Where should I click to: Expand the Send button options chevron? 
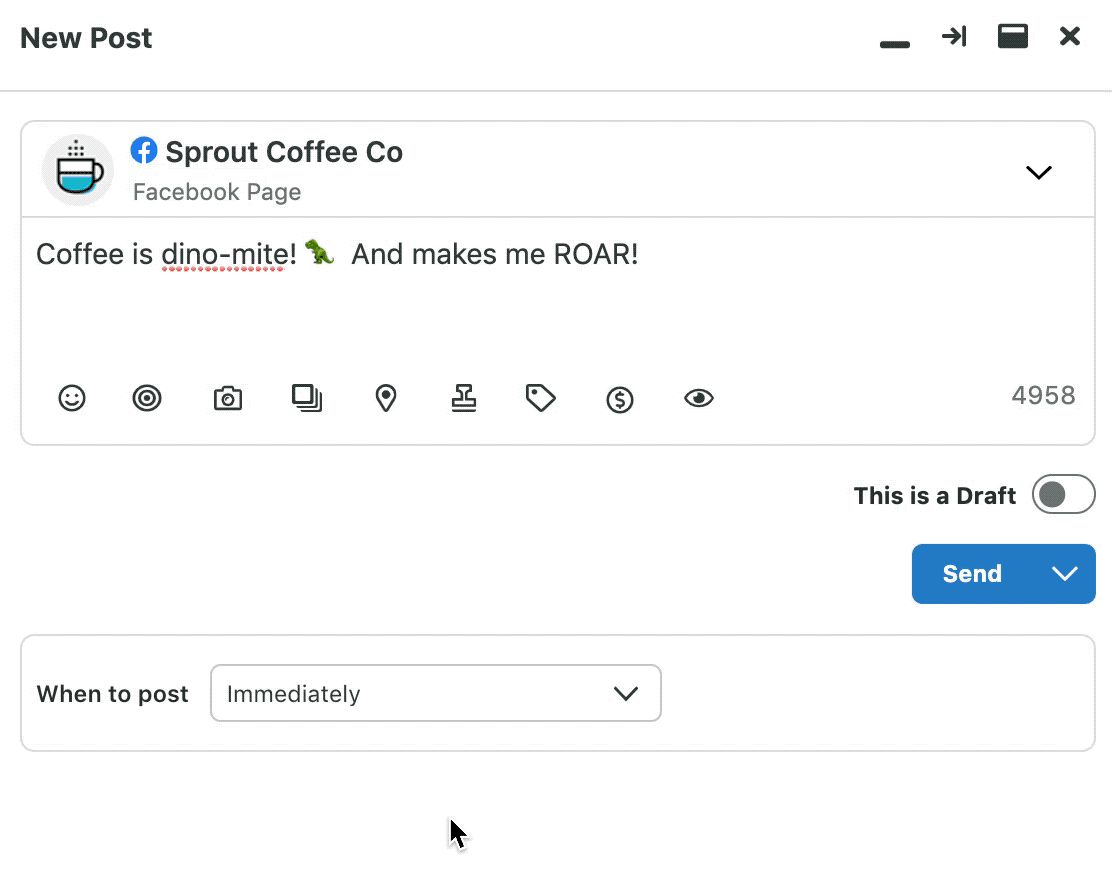(1064, 573)
